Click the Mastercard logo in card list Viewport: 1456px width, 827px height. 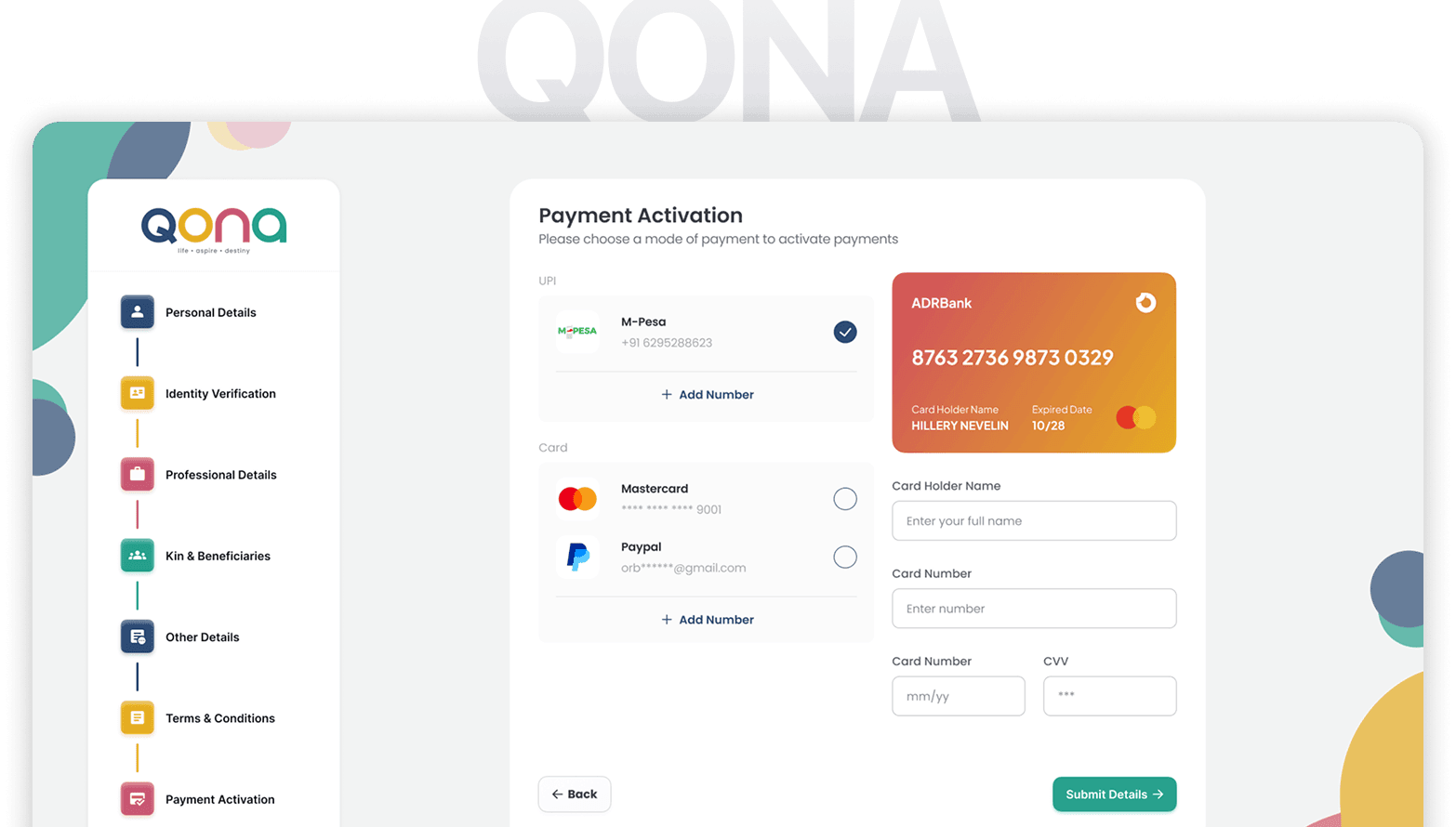[x=577, y=499]
